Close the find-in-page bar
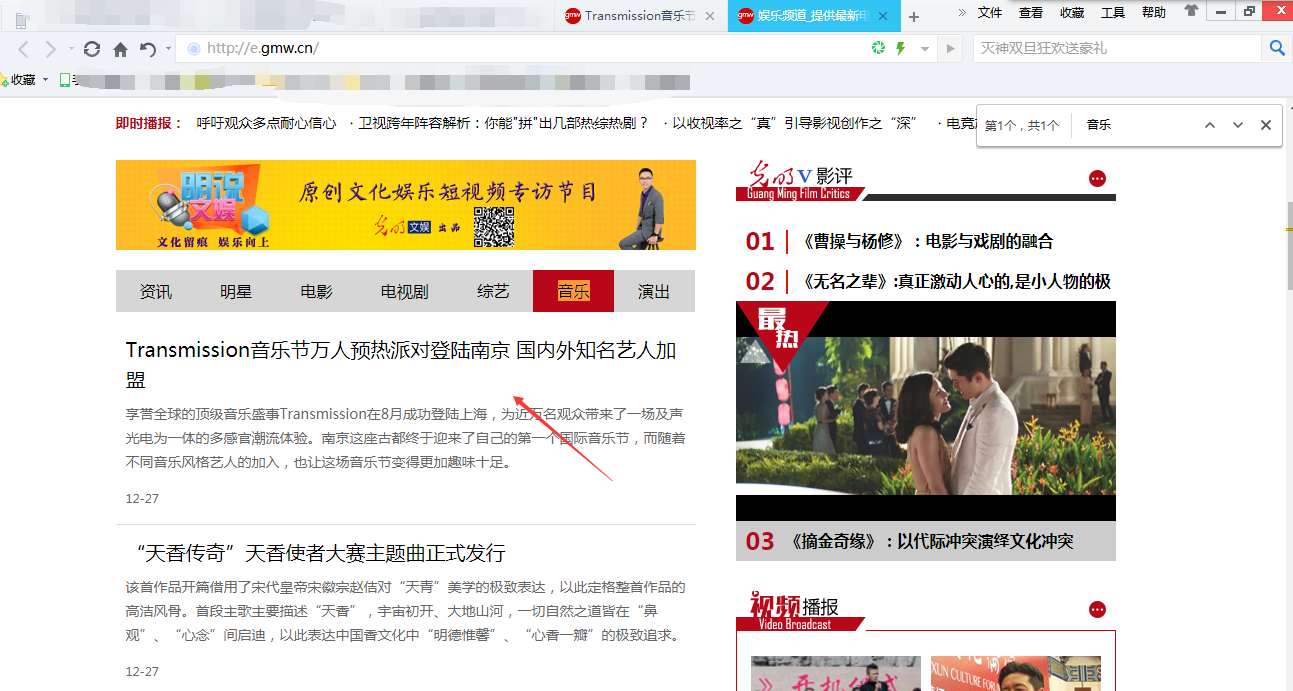Image resolution: width=1293 pixels, height=691 pixels. tap(1266, 125)
